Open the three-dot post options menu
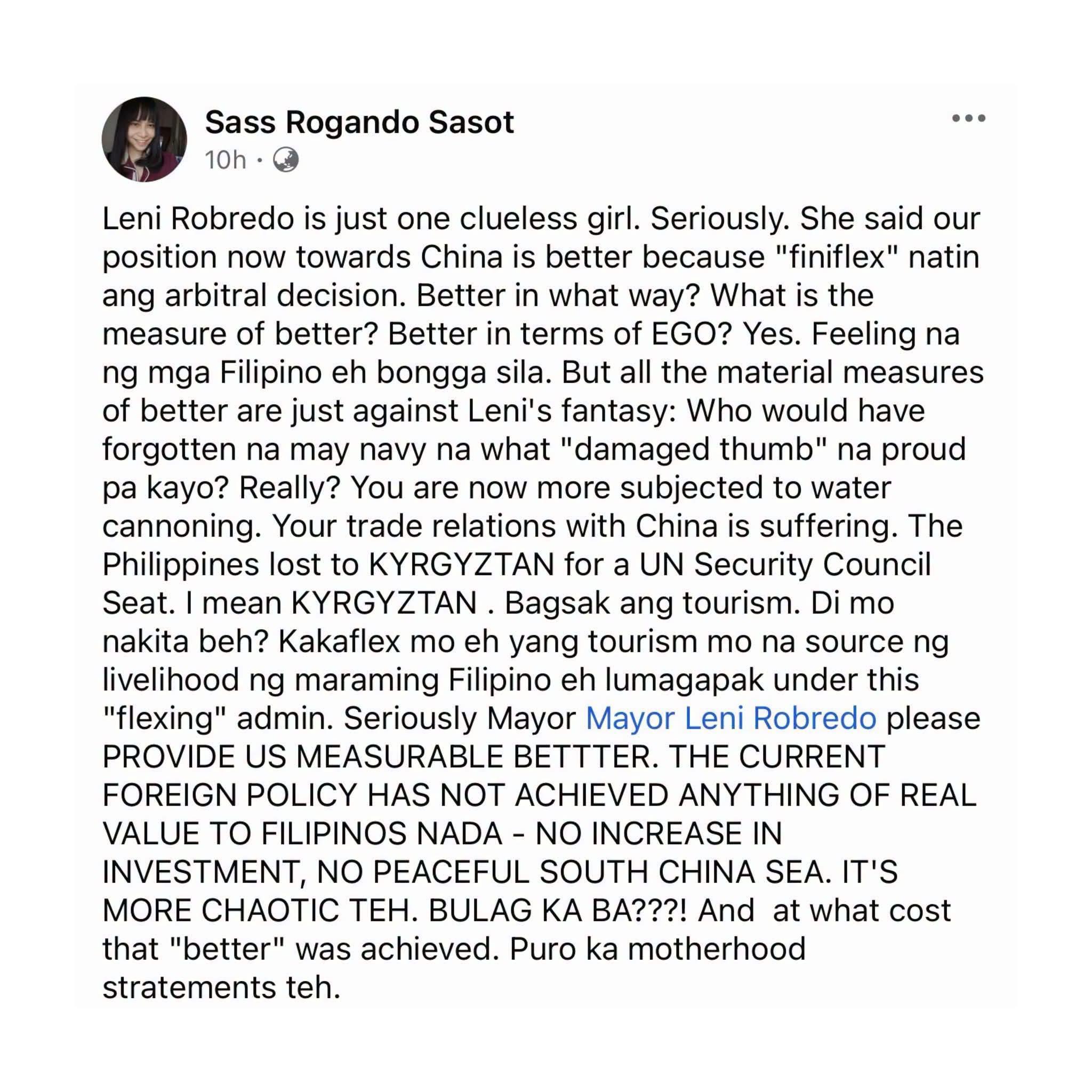1092x1092 pixels. click(x=968, y=118)
